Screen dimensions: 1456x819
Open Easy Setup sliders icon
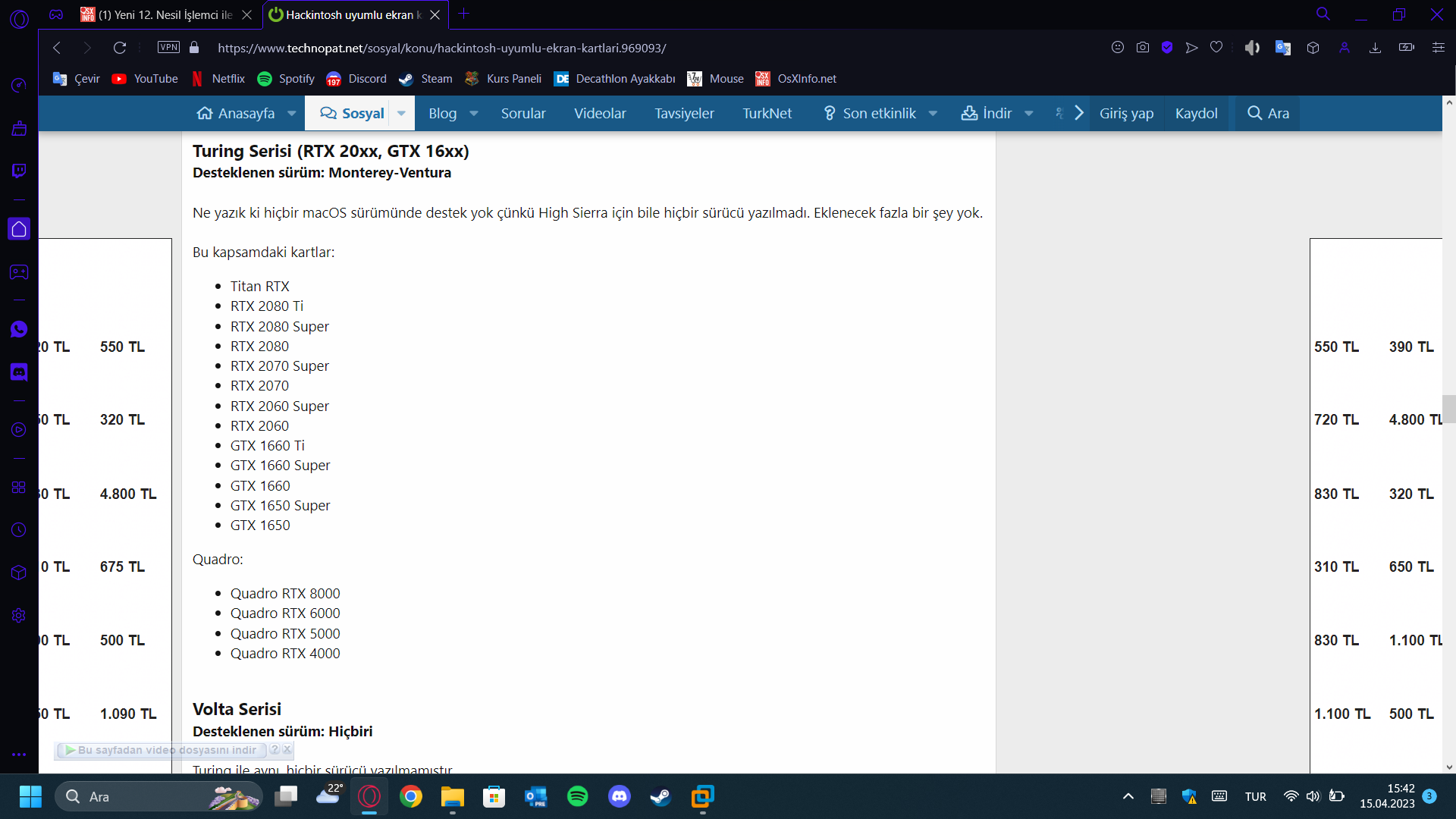click(1438, 48)
